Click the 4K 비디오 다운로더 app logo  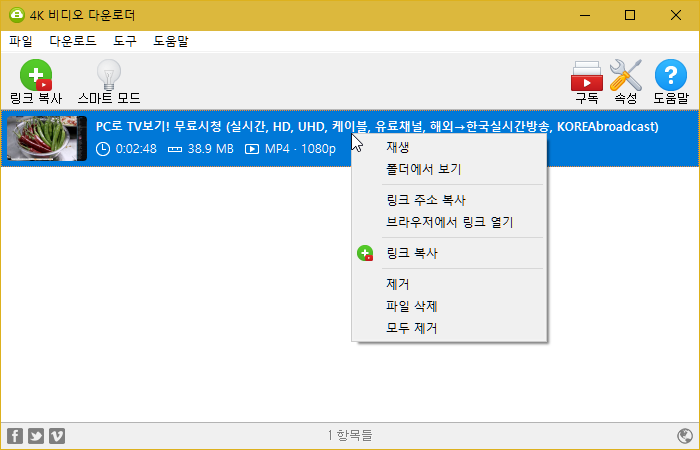point(17,15)
